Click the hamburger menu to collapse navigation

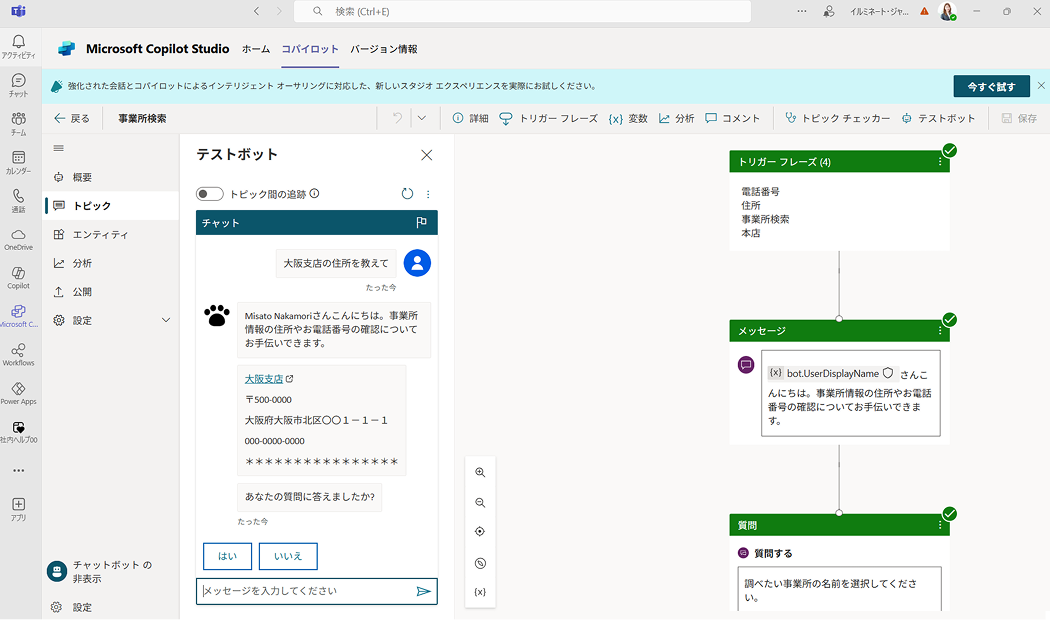59,148
